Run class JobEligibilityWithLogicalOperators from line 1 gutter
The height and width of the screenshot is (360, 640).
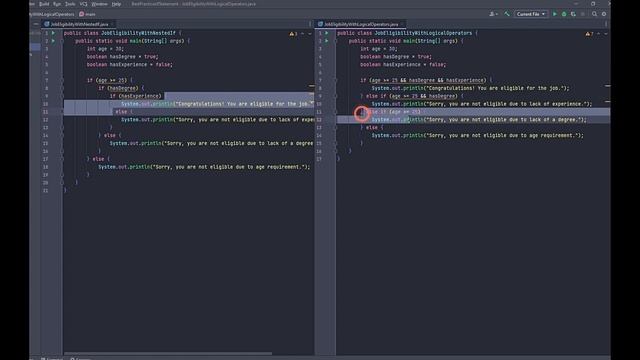tap(327, 33)
